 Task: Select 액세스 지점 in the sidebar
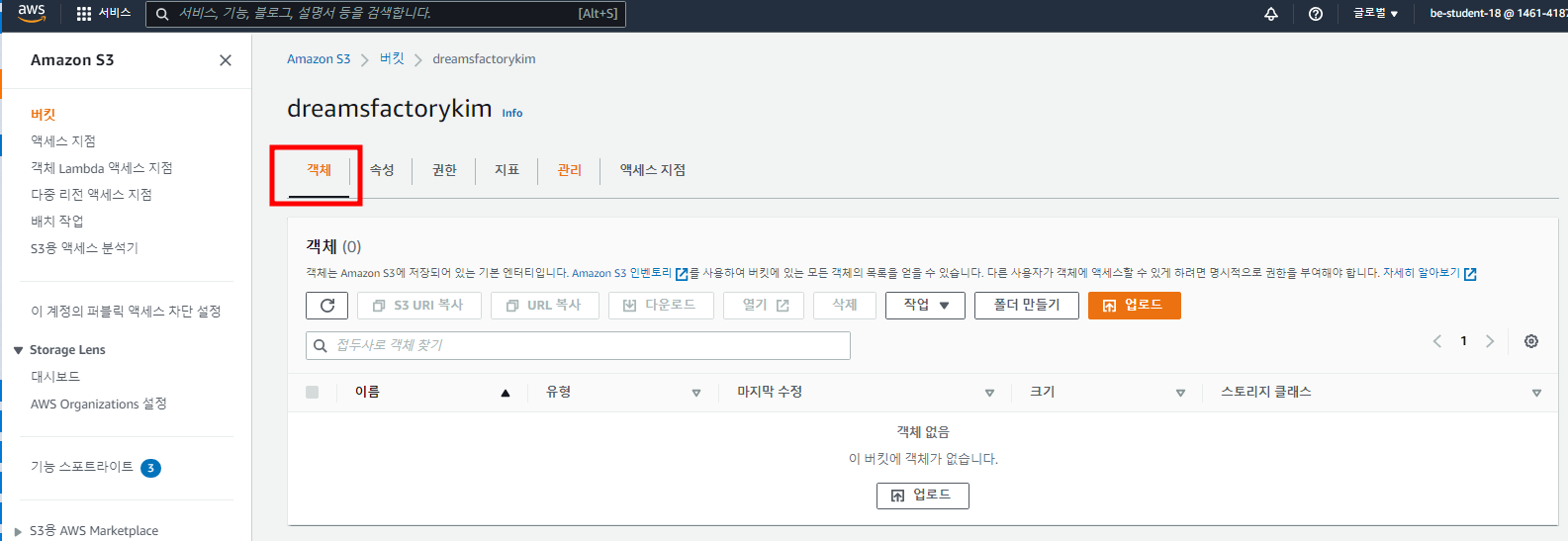point(63,141)
